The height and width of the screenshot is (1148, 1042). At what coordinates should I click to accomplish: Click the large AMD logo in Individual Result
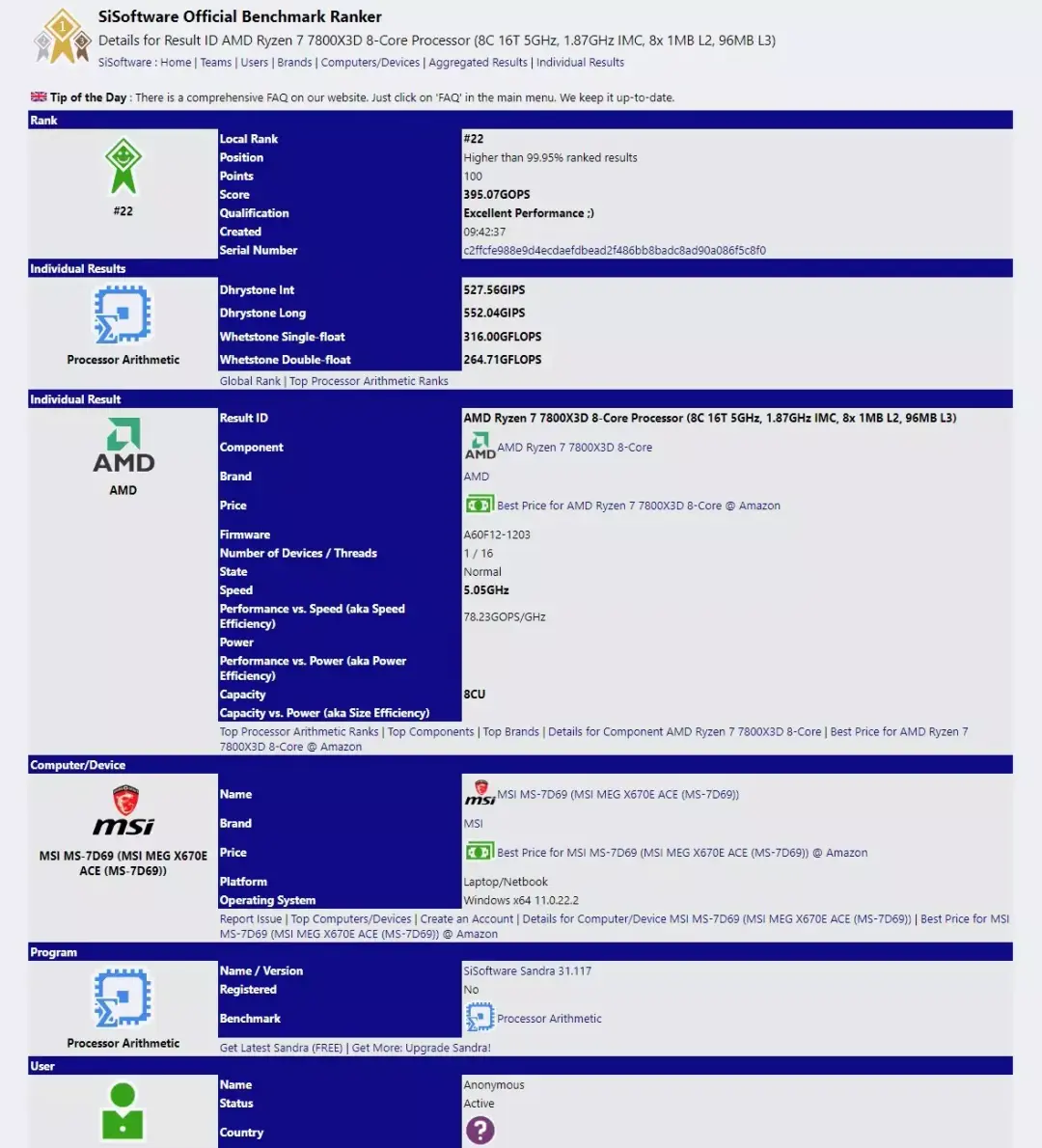123,445
